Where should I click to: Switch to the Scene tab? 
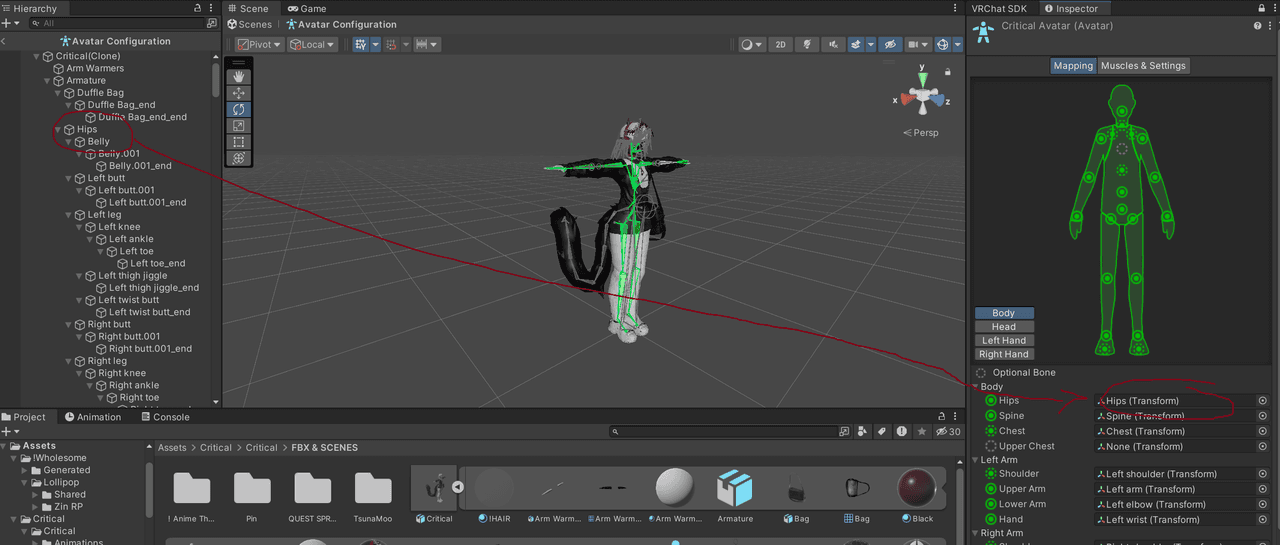[248, 8]
